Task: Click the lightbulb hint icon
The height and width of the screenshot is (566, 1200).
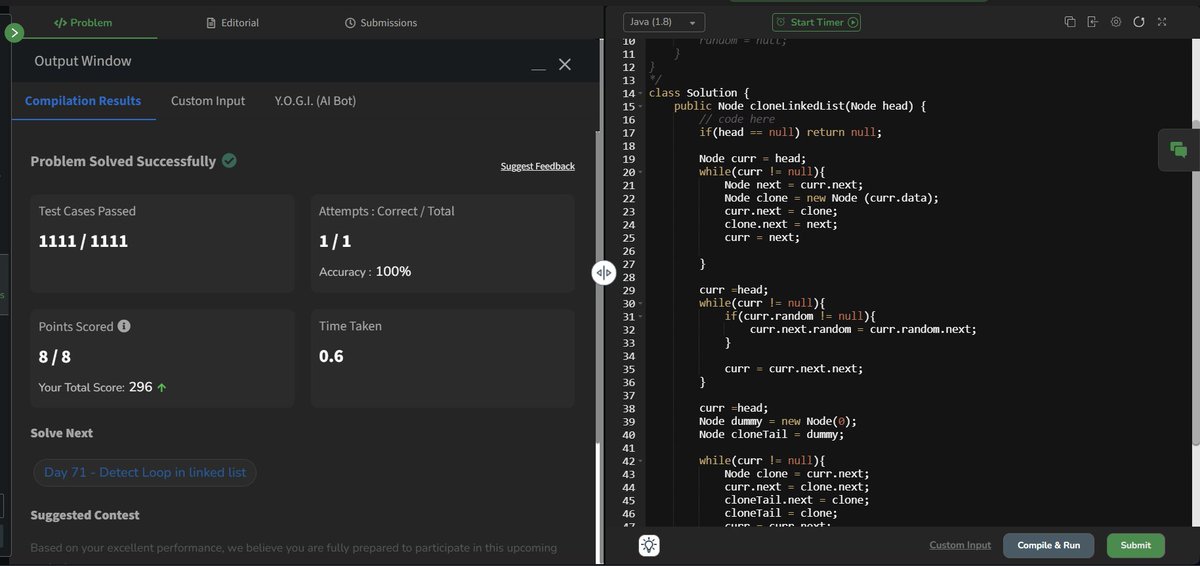Action: tap(649, 545)
